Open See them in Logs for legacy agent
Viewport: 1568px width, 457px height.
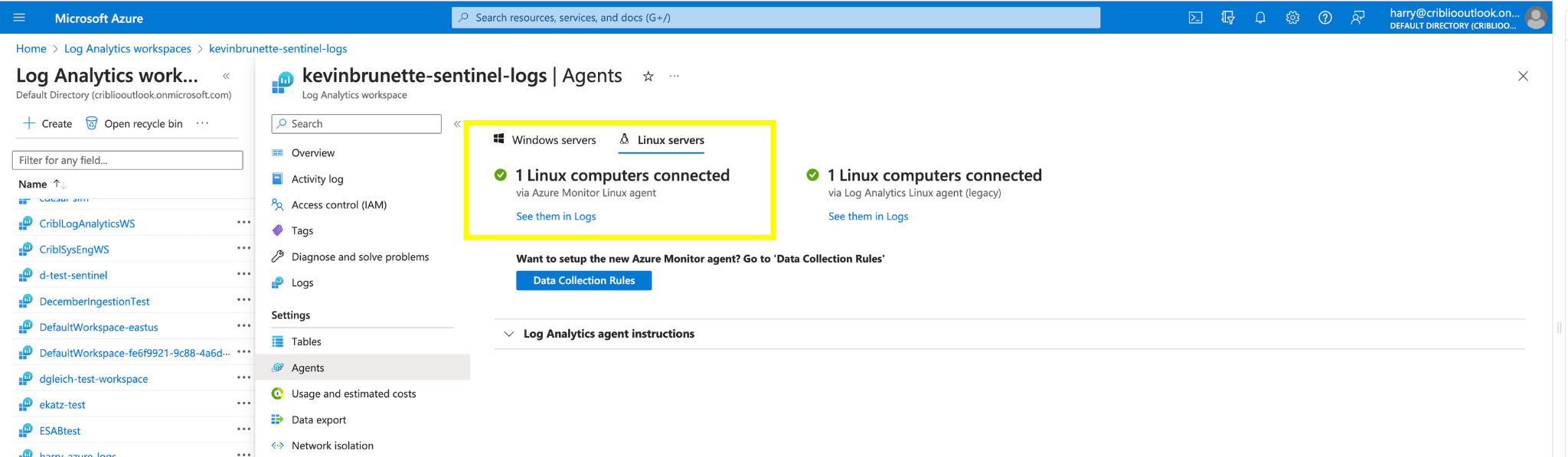tap(867, 217)
